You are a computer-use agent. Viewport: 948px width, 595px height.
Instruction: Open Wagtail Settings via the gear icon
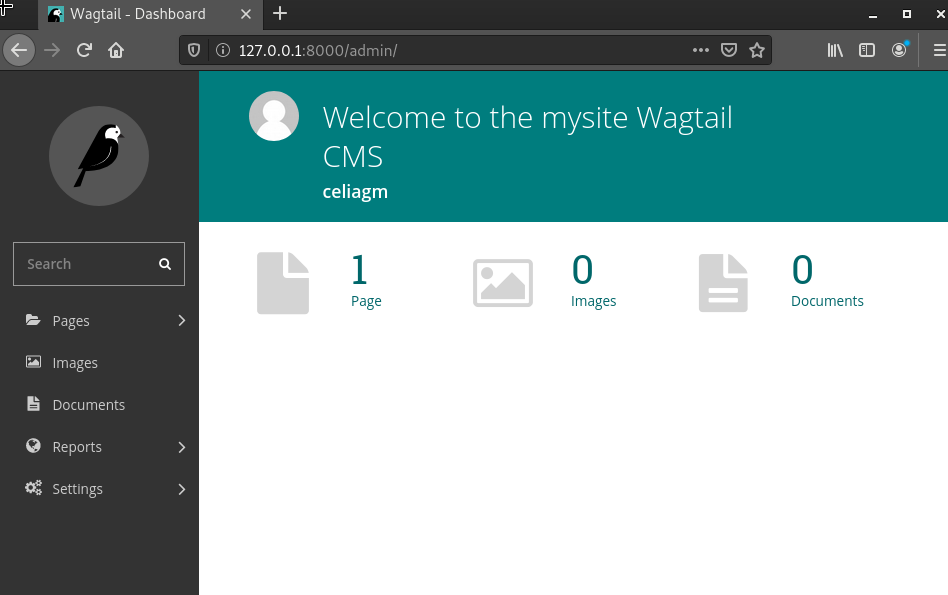click(x=31, y=488)
